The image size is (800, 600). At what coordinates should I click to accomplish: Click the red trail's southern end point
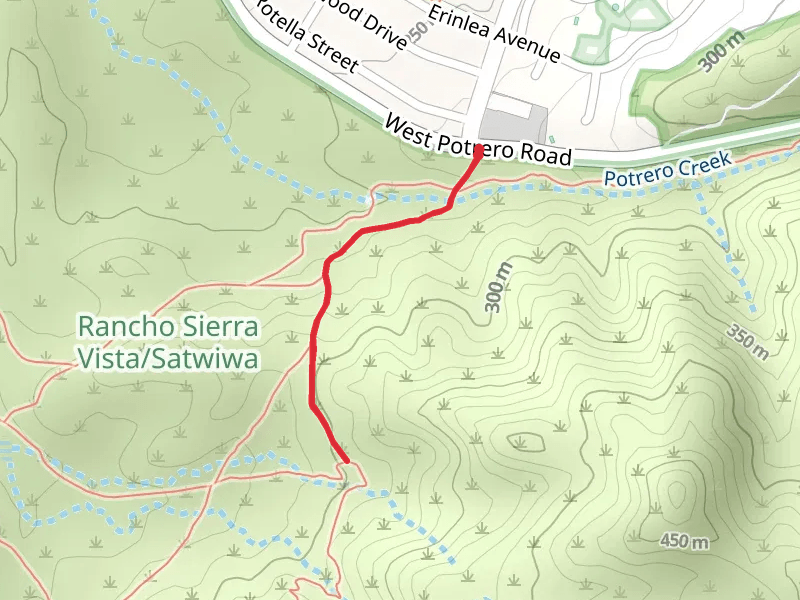[347, 461]
